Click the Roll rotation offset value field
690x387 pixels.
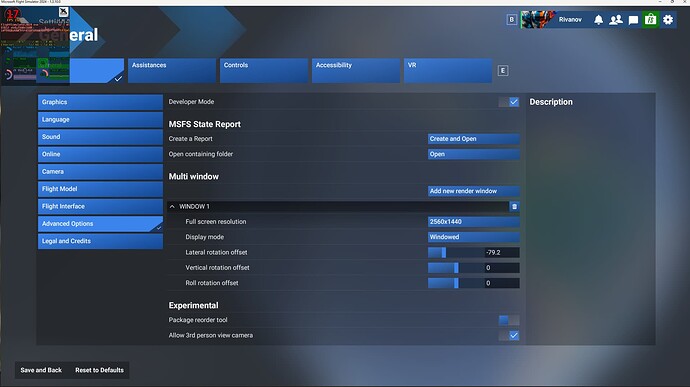pos(501,283)
